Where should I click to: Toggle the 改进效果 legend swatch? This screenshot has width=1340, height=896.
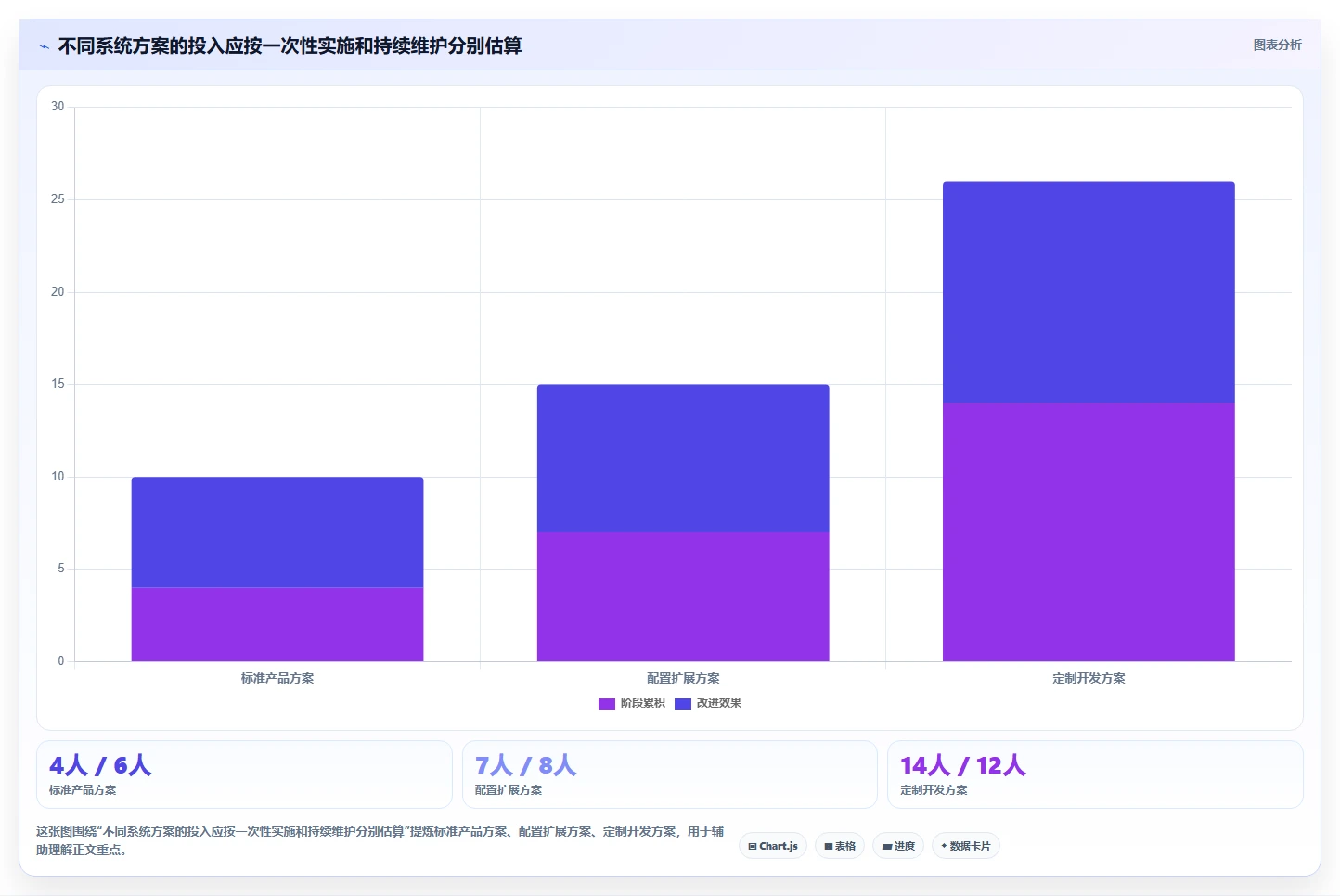click(683, 704)
